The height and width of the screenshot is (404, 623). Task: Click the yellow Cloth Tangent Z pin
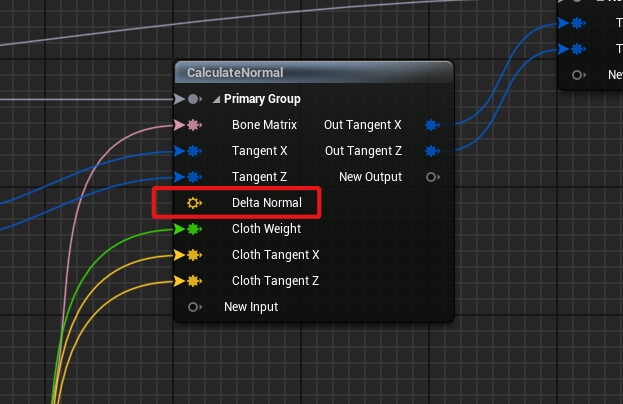click(x=193, y=281)
